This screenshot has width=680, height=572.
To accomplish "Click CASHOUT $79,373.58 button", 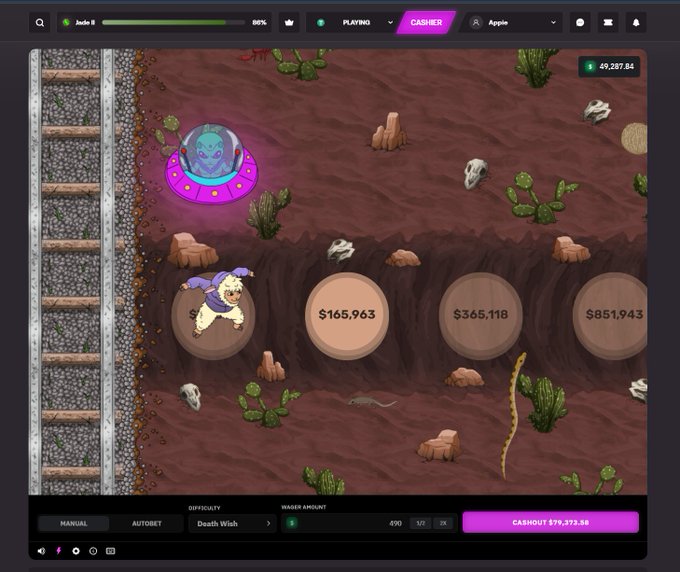I will pyautogui.click(x=550, y=522).
